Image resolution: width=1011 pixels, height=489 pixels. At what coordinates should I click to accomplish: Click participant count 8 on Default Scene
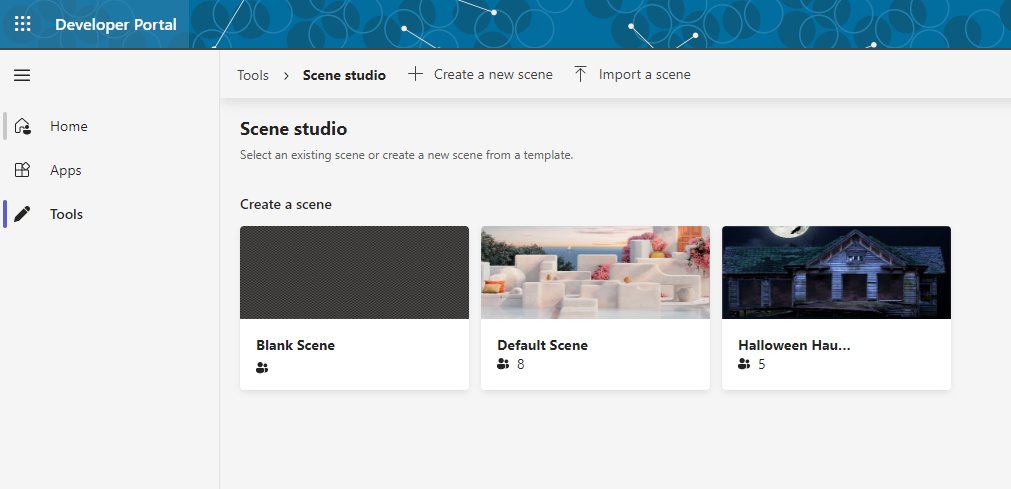pyautogui.click(x=521, y=364)
